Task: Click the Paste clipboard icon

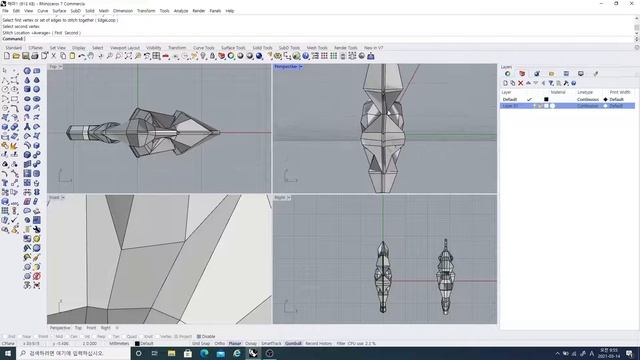Action: pos(72,56)
